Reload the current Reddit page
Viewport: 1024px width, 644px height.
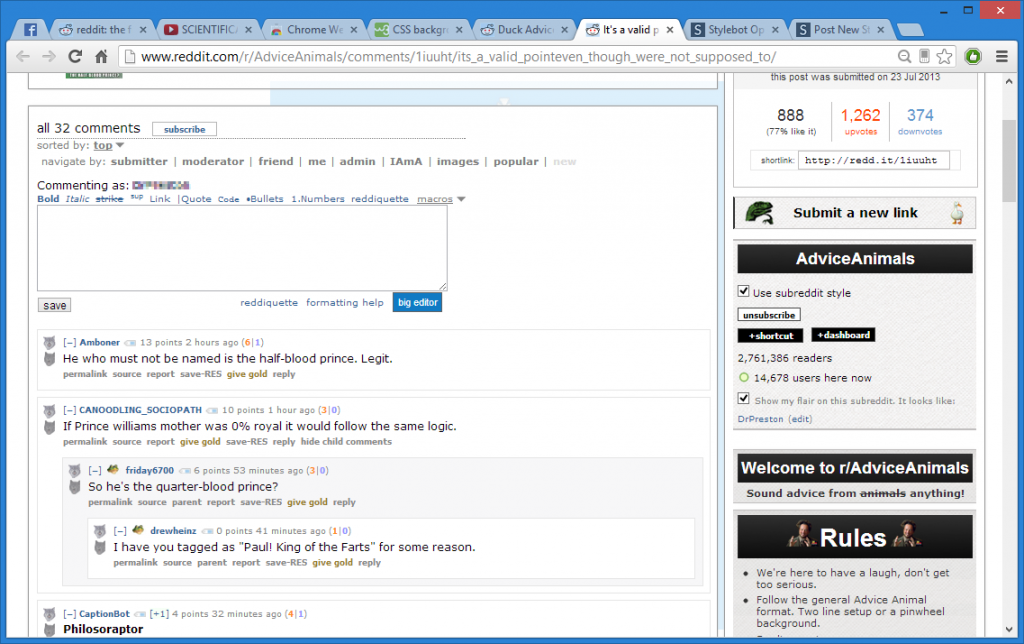[75, 57]
